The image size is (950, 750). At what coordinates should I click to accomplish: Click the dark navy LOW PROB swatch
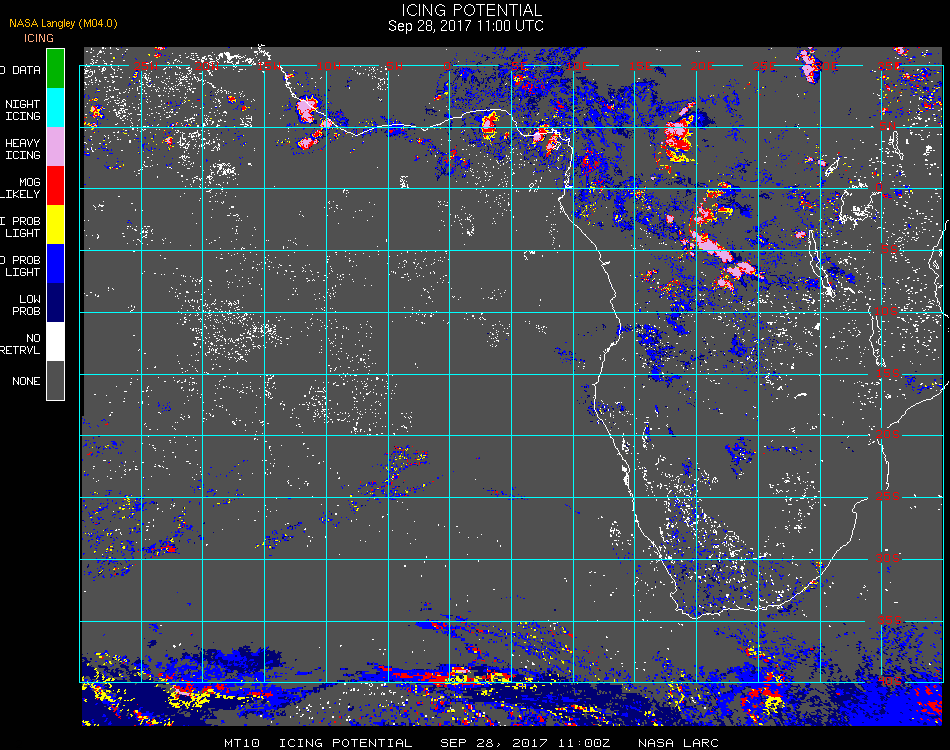pos(55,303)
